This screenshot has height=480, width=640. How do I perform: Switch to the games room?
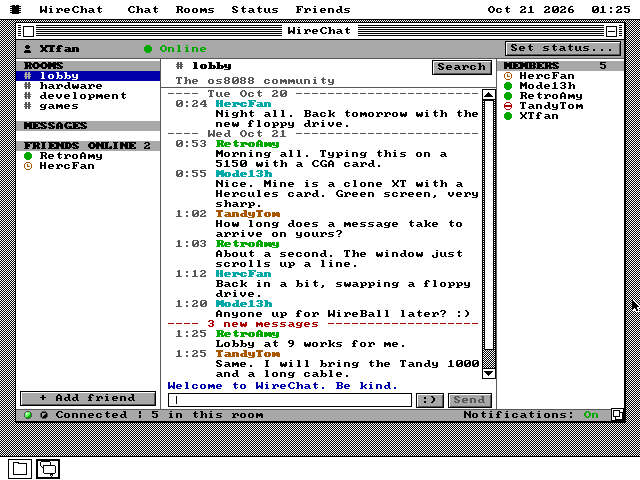(x=88, y=106)
